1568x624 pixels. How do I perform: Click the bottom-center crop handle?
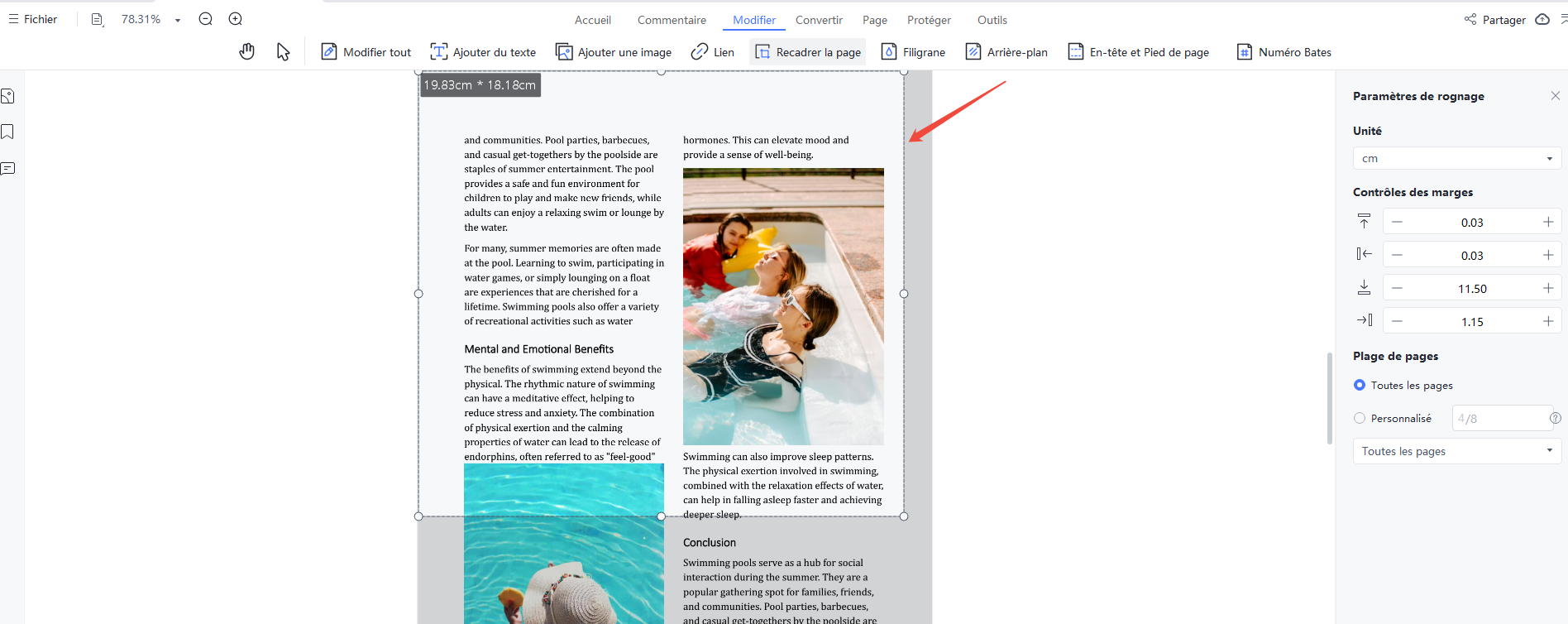[x=661, y=516]
